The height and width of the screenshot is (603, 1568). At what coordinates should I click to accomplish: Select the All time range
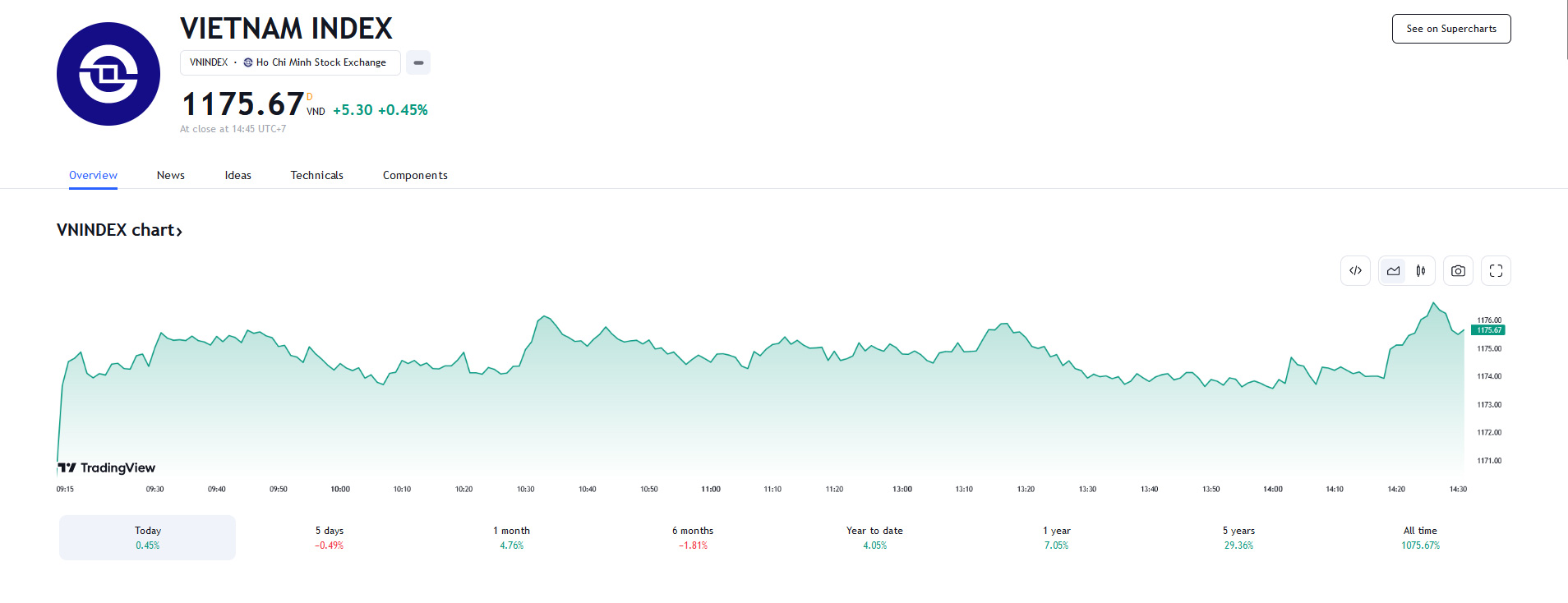tap(1420, 537)
